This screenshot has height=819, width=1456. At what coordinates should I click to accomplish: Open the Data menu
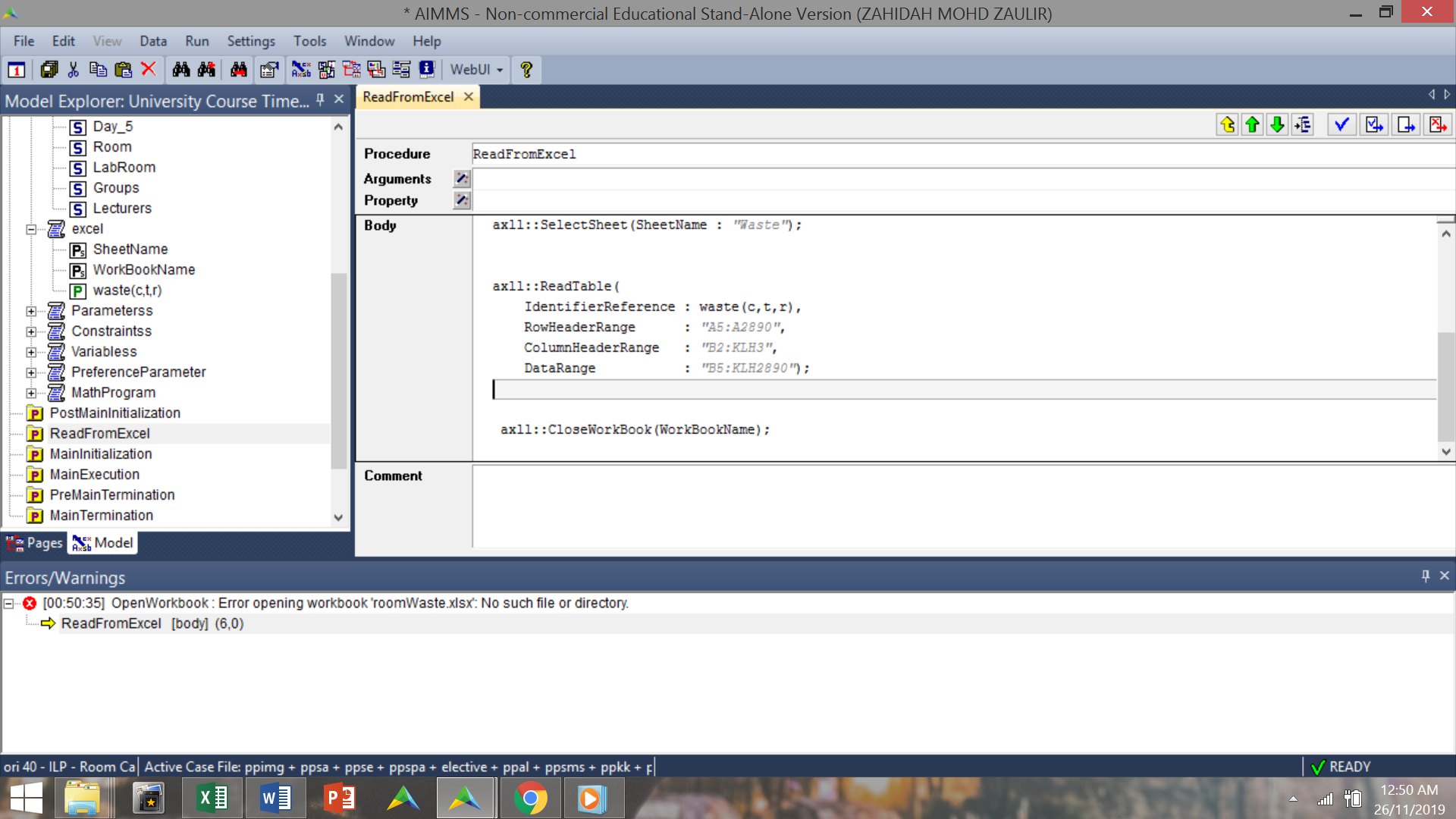coord(152,41)
